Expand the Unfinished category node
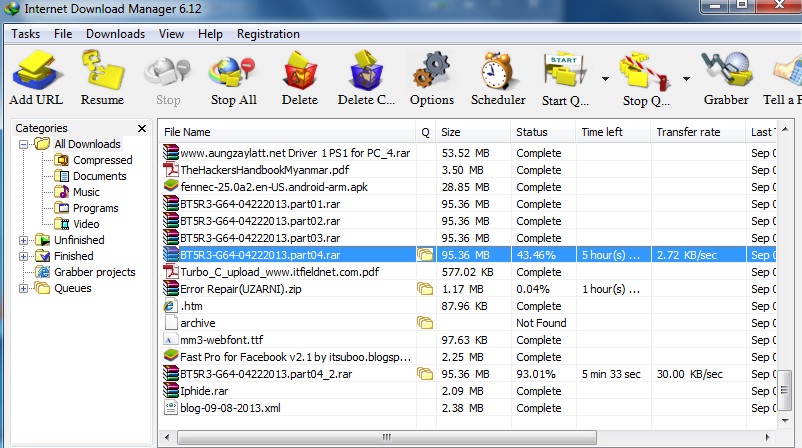 click(x=24, y=240)
